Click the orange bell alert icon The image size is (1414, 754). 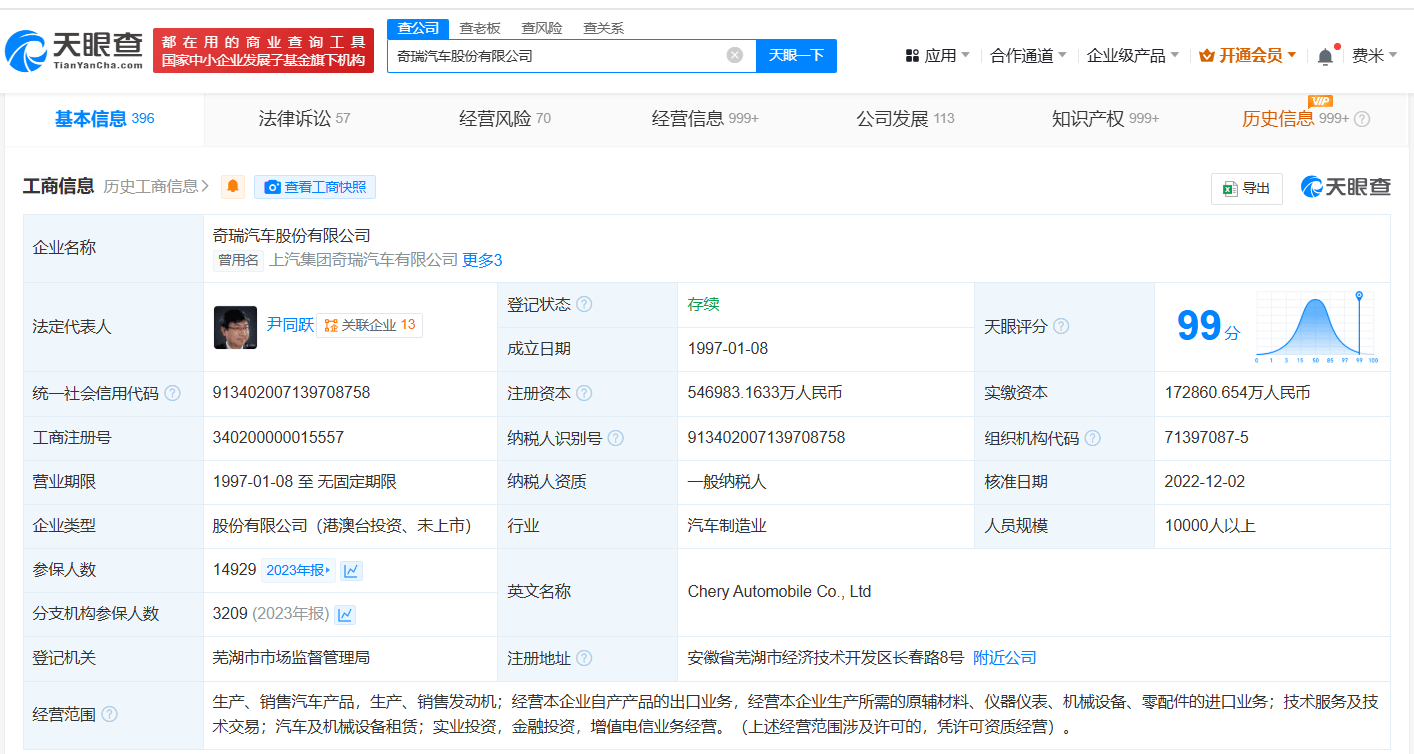click(233, 186)
